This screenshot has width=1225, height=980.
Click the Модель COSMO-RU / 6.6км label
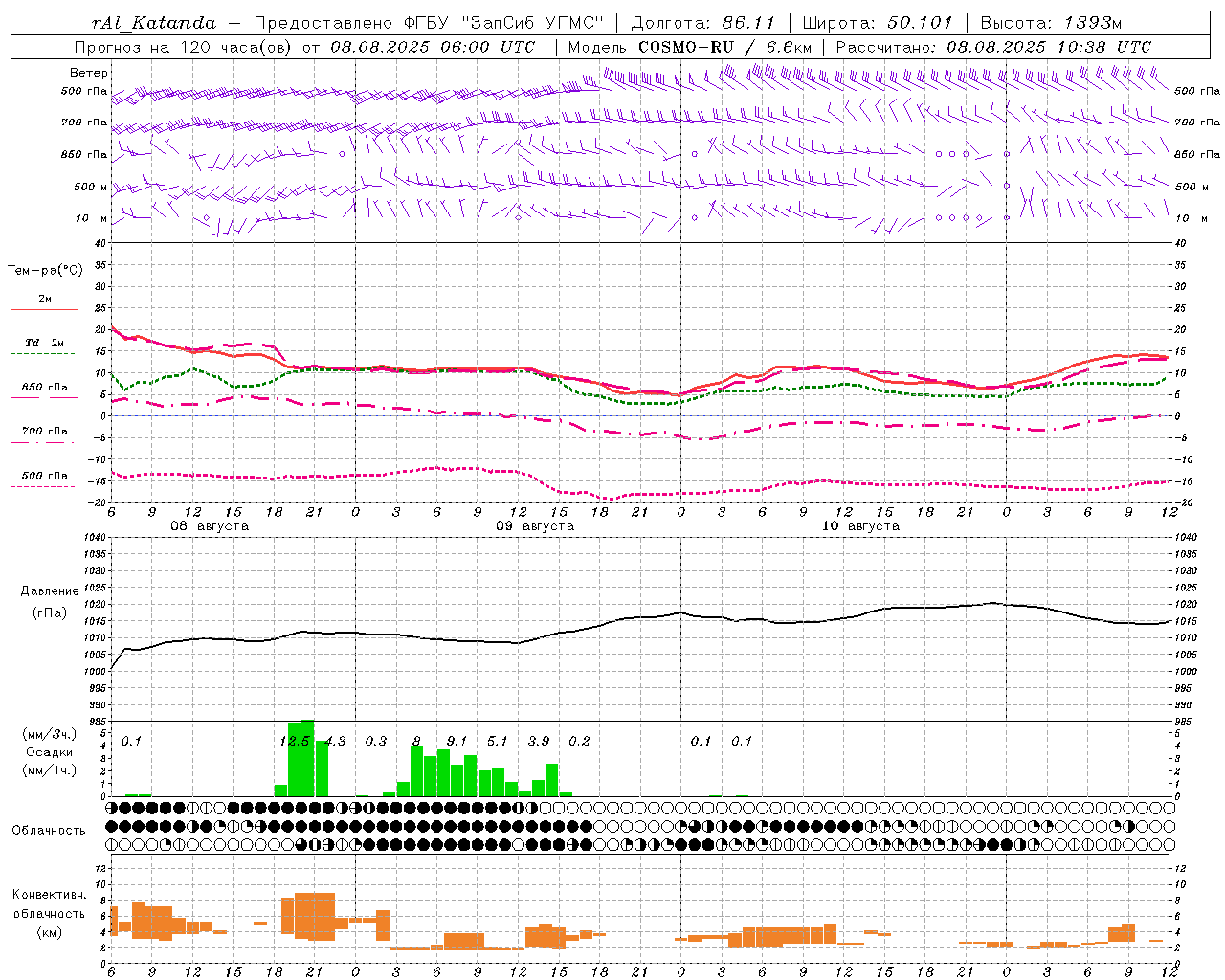pyautogui.click(x=690, y=47)
